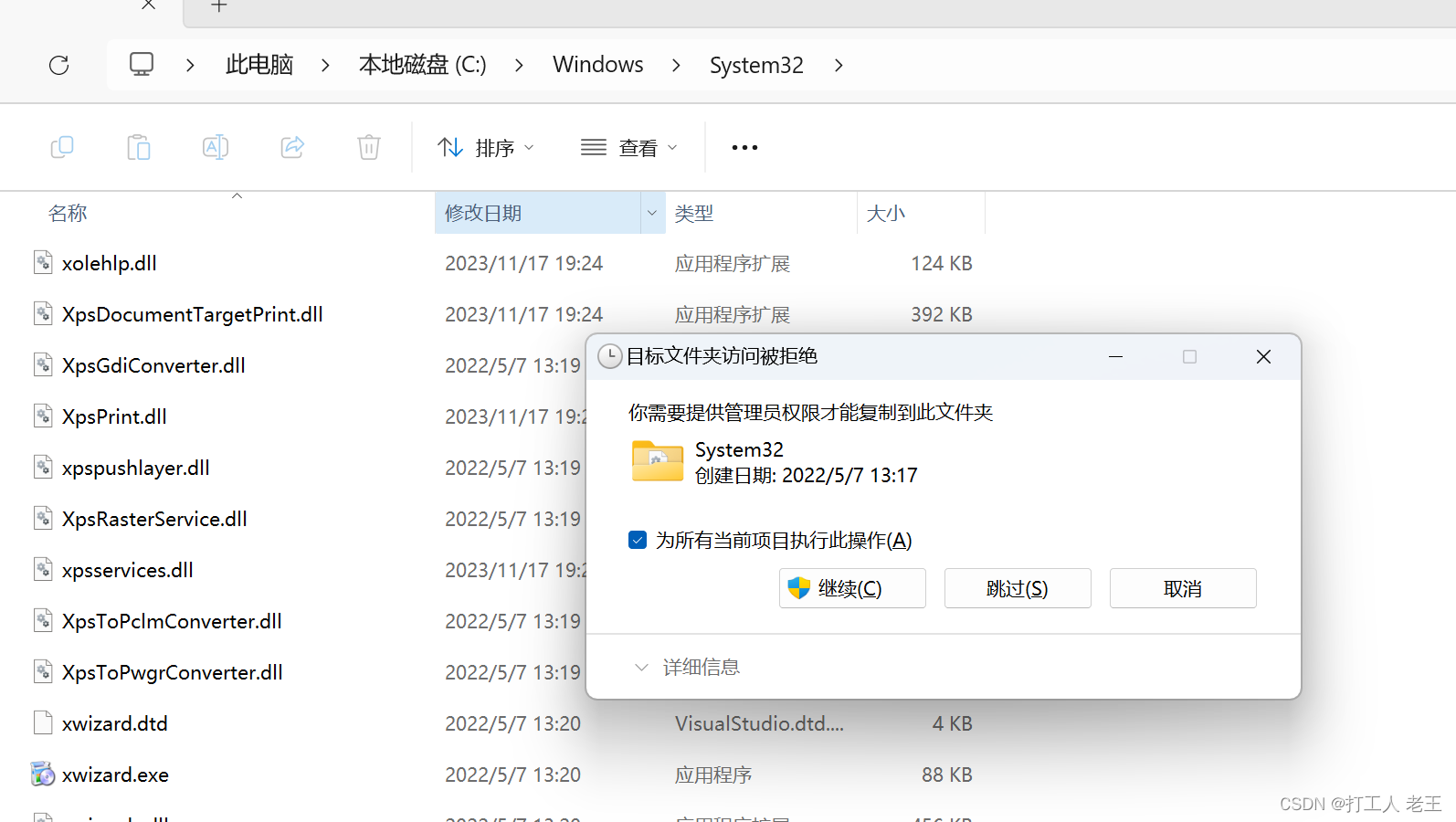Minimize the access denied dialog
The image size is (1456, 822).
point(1115,356)
